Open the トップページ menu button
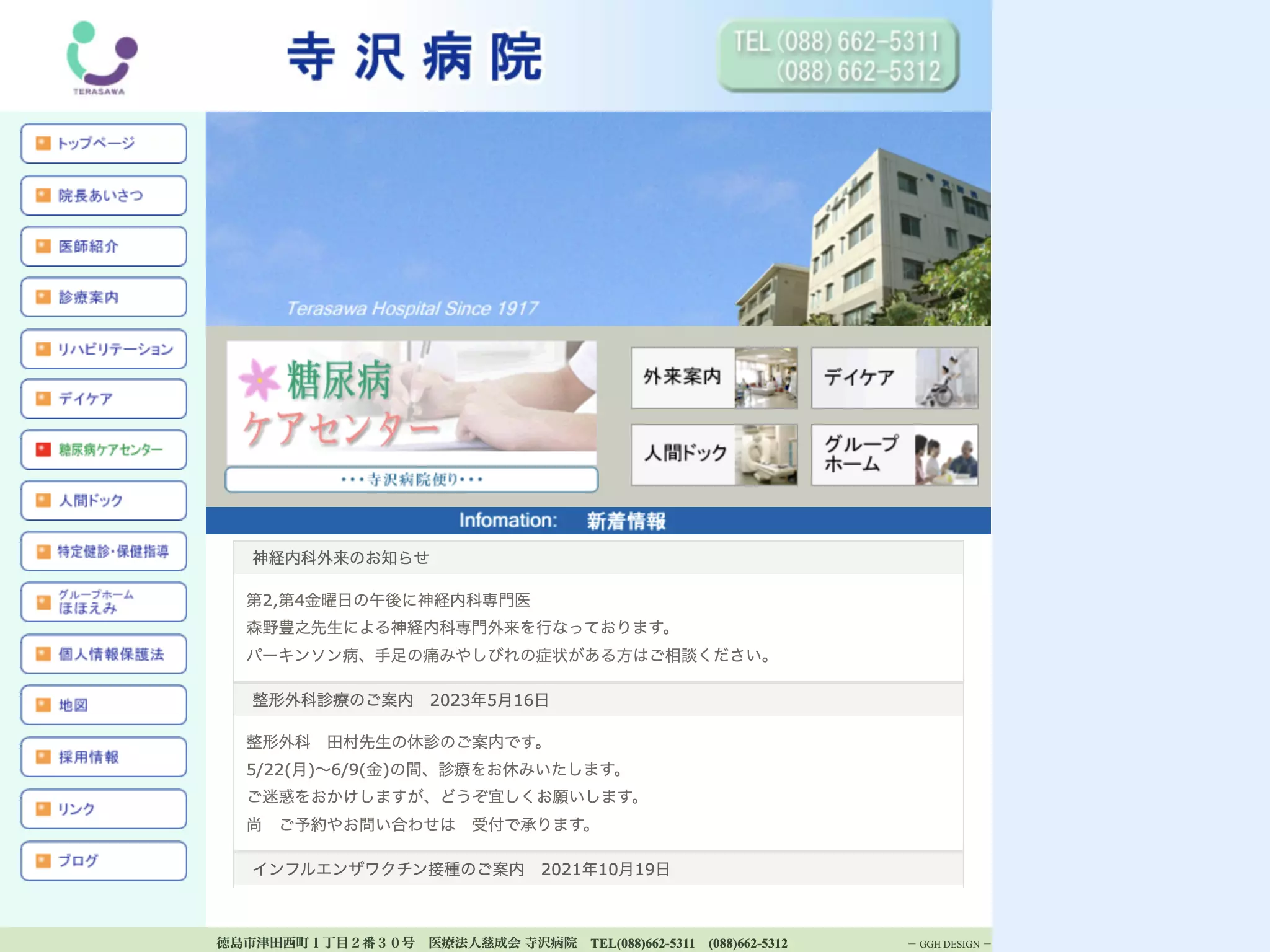 click(104, 143)
